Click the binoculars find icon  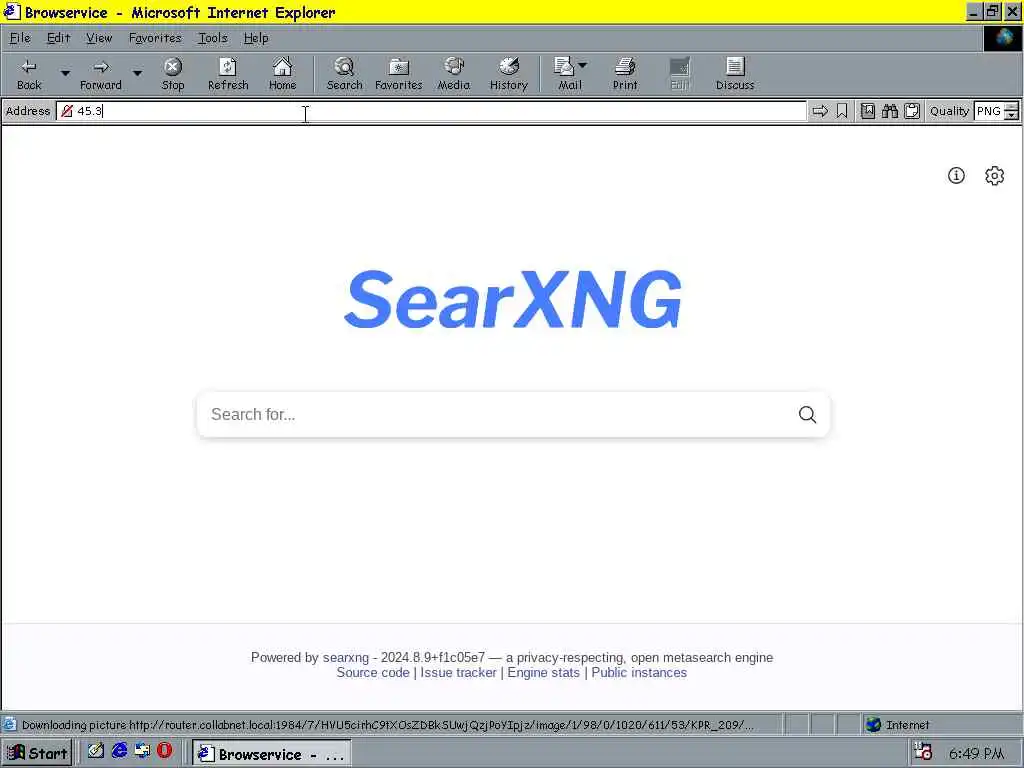[889, 111]
